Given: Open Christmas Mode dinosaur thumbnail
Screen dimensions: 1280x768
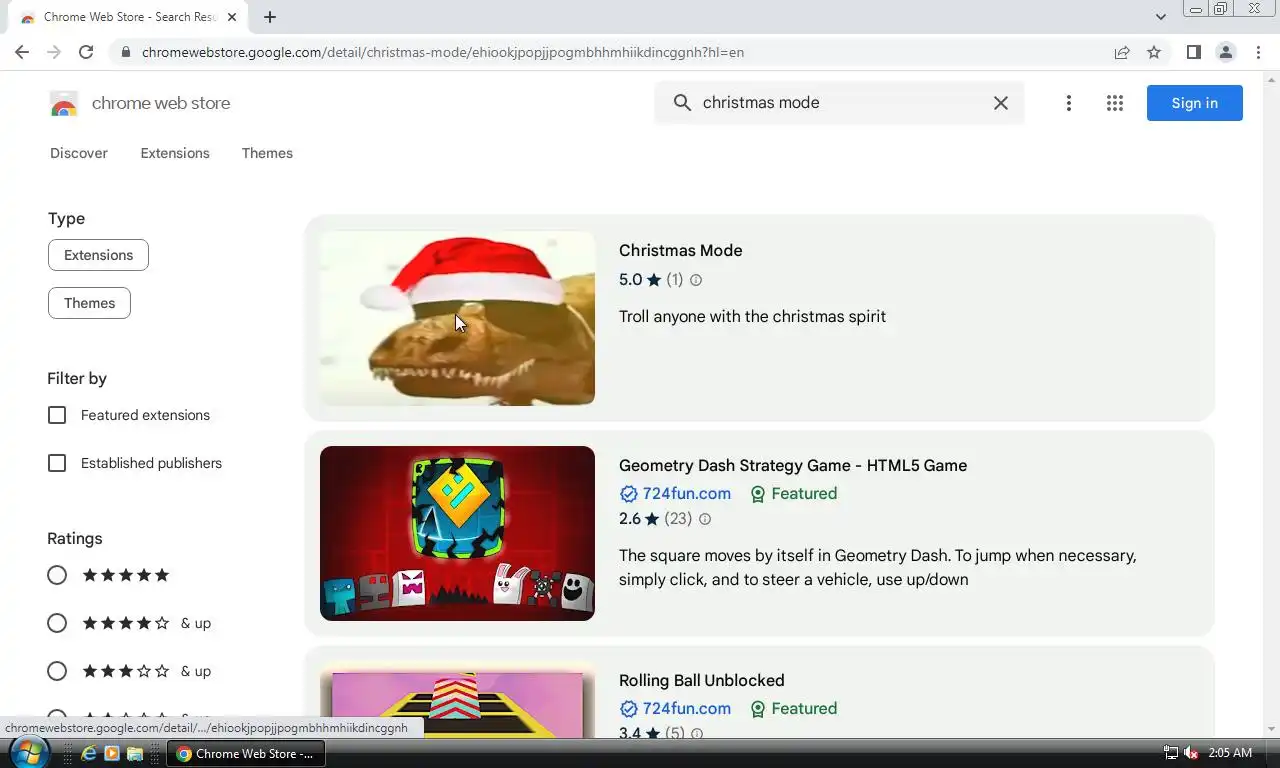Looking at the screenshot, I should coord(457,318).
